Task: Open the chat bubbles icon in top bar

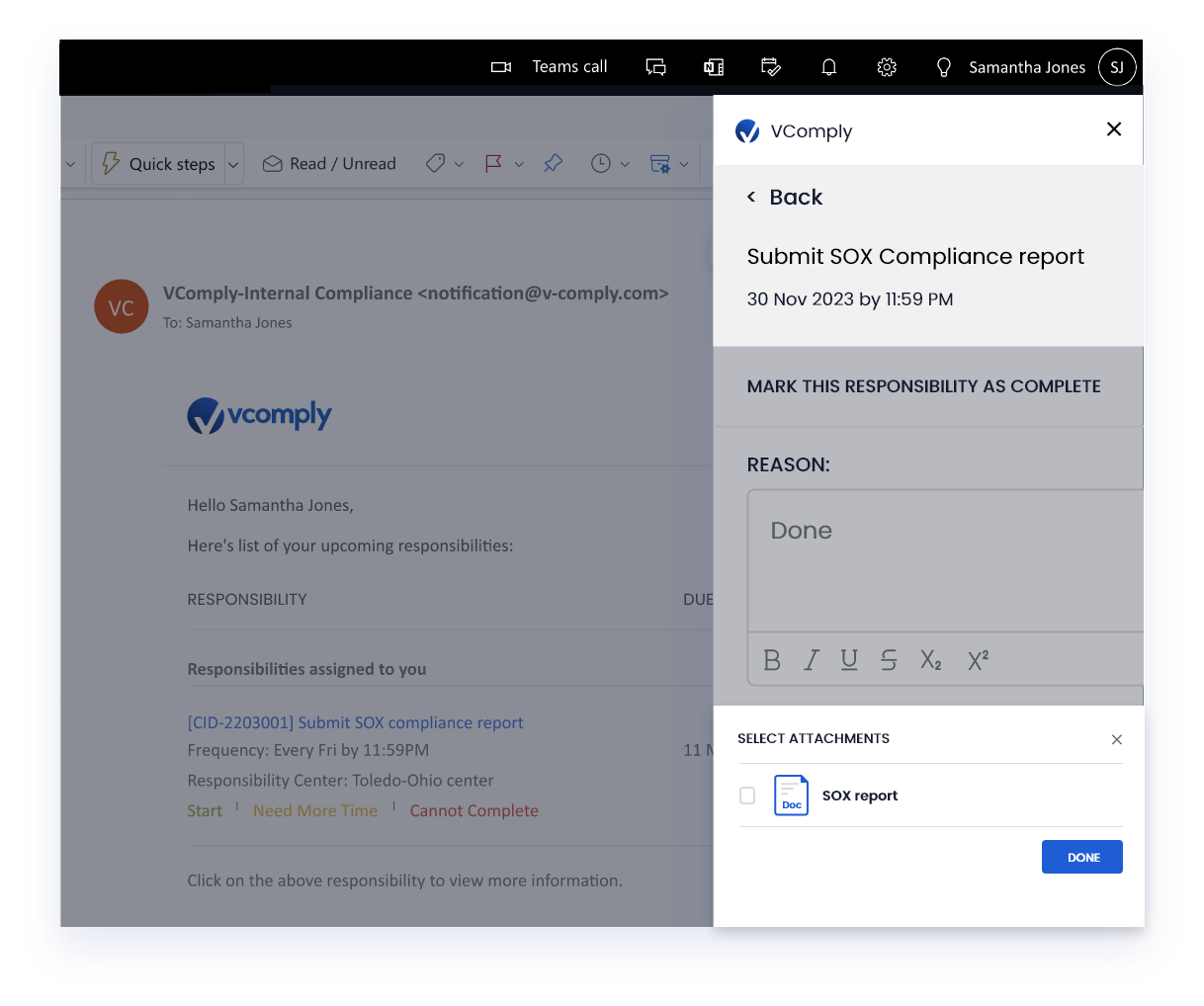Action: tap(656, 67)
